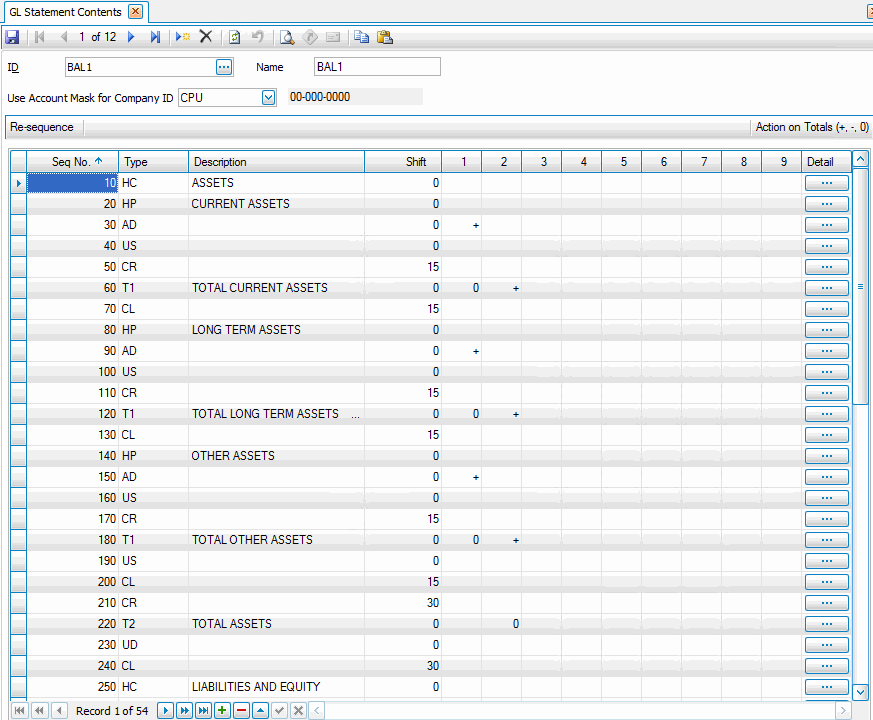Remove grid row with red minus
The image size is (873, 720).
tap(241, 710)
